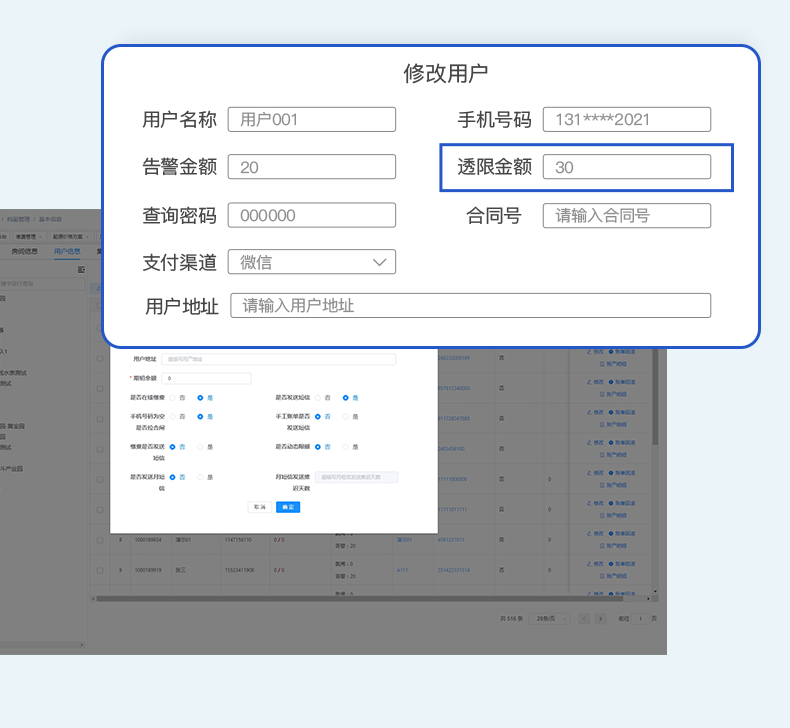Click the 透限金额 input field

[626, 167]
